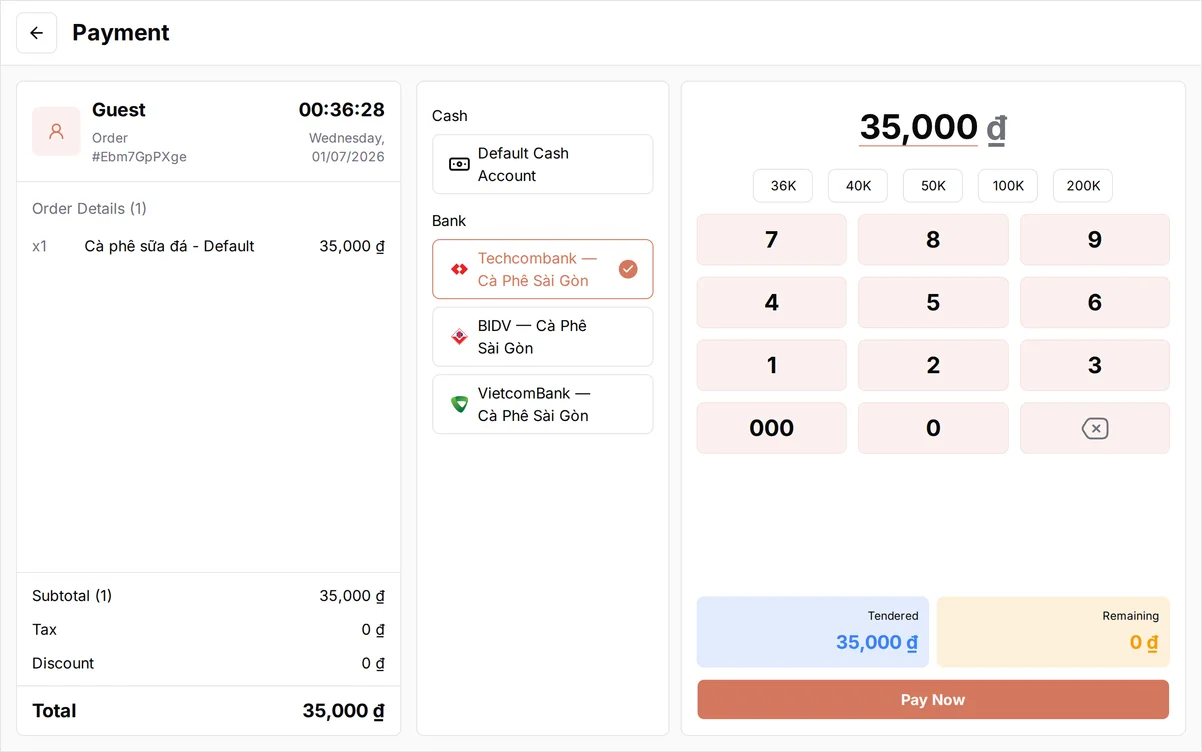Click keypad digit 1
Screen dimensions: 1202x752
tap(772, 365)
